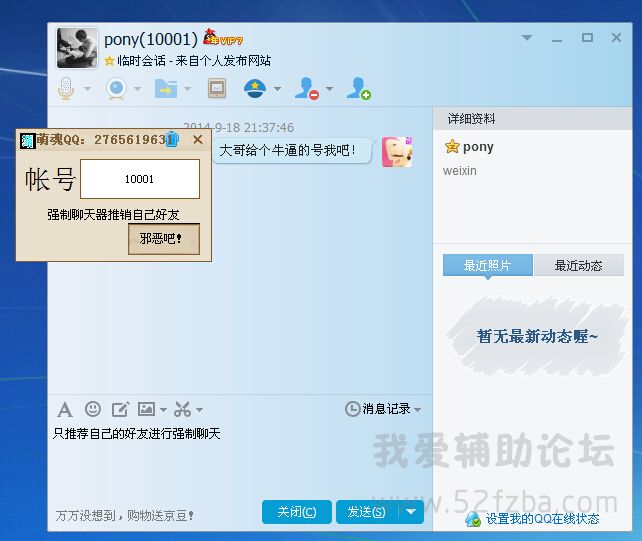This screenshot has height=541, width=642.
Task: Expand video call options arrow
Action: coord(138,88)
